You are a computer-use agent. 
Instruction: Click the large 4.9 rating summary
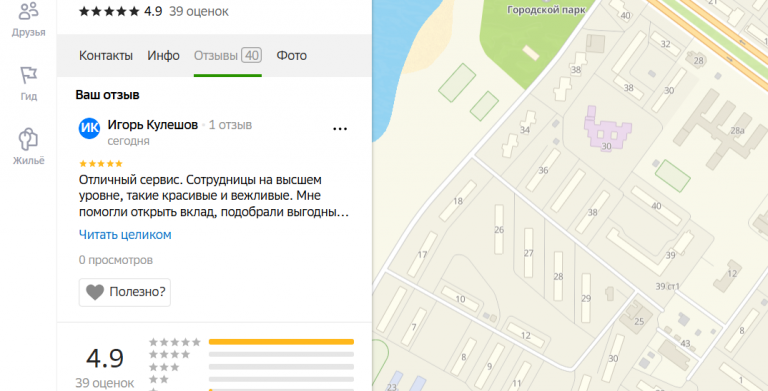(x=105, y=358)
